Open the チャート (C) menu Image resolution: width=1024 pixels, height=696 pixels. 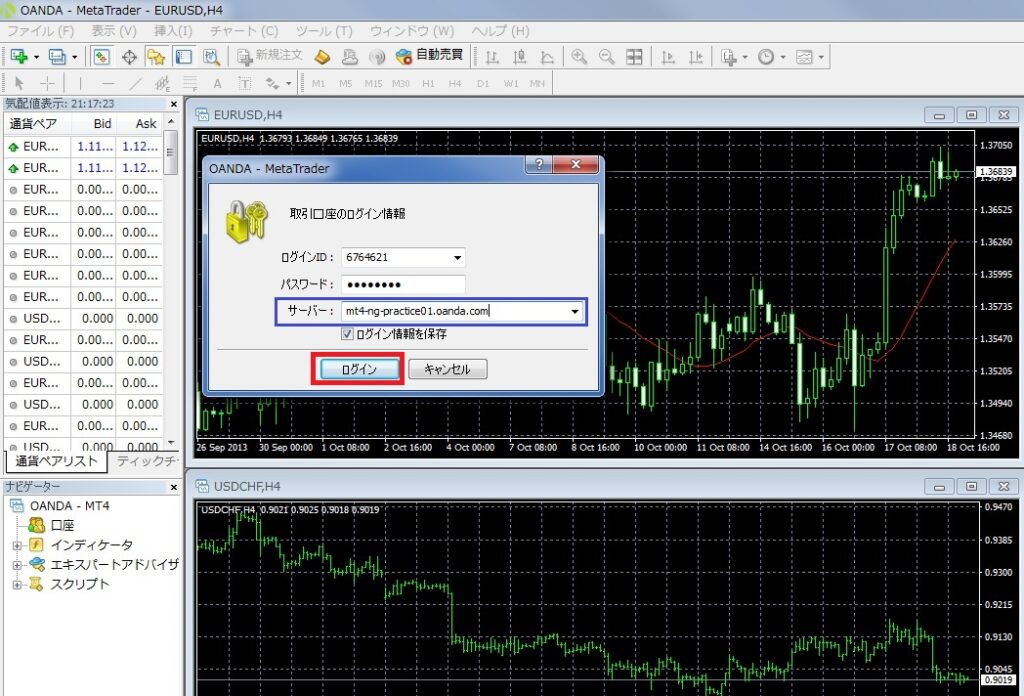click(244, 31)
